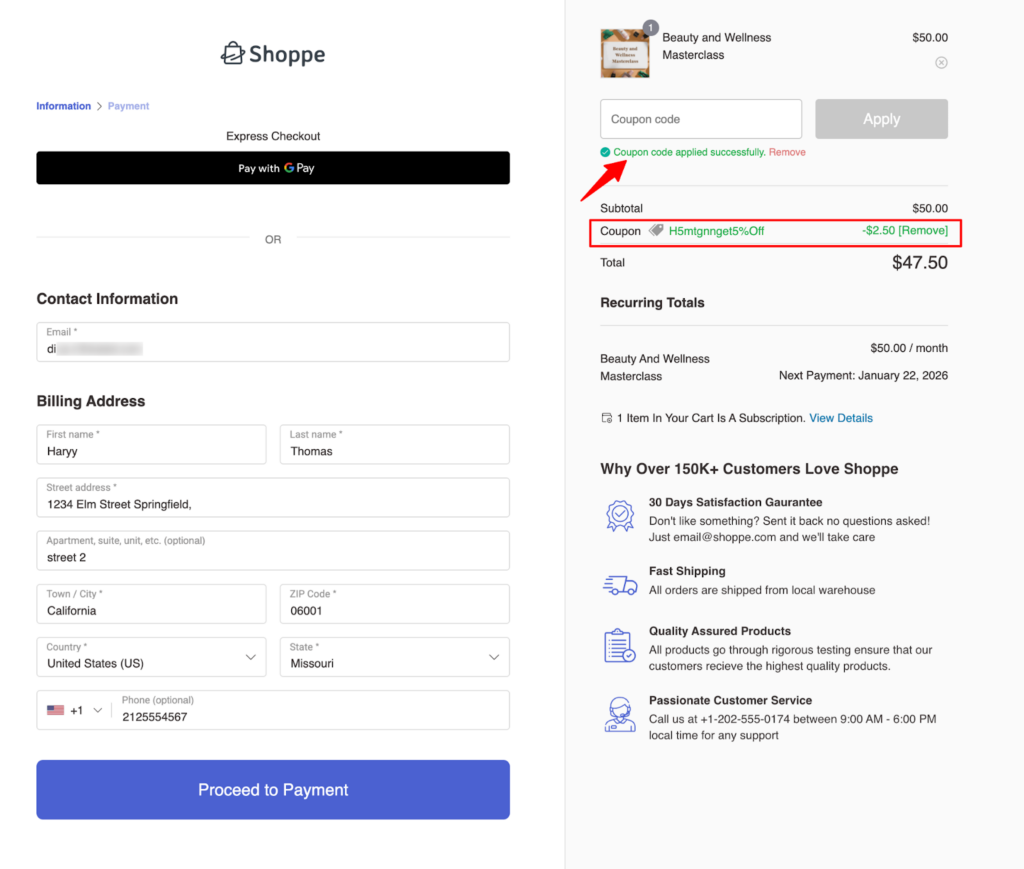Click the coupon tag icon

click(x=656, y=231)
